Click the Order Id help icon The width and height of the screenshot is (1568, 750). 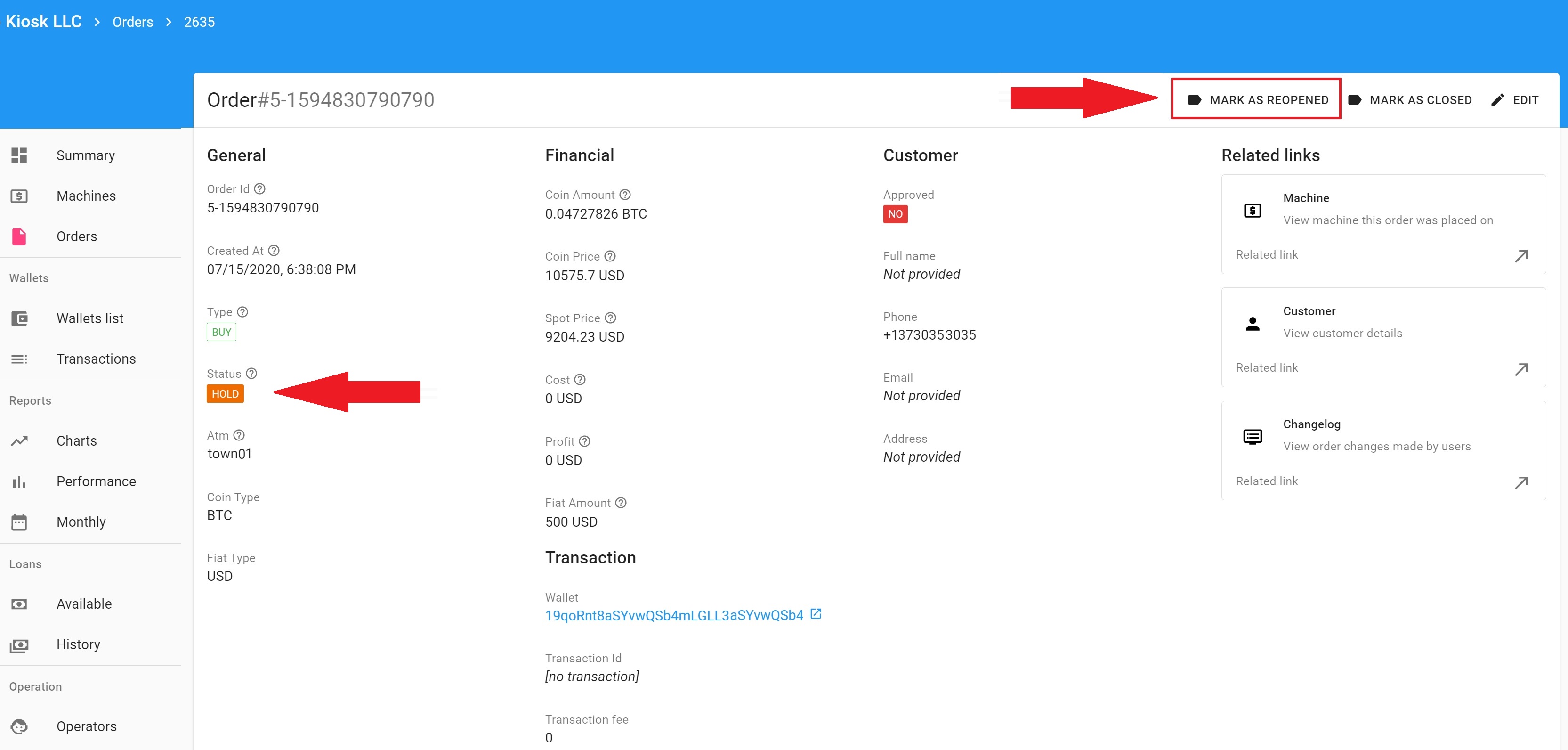pyautogui.click(x=260, y=189)
